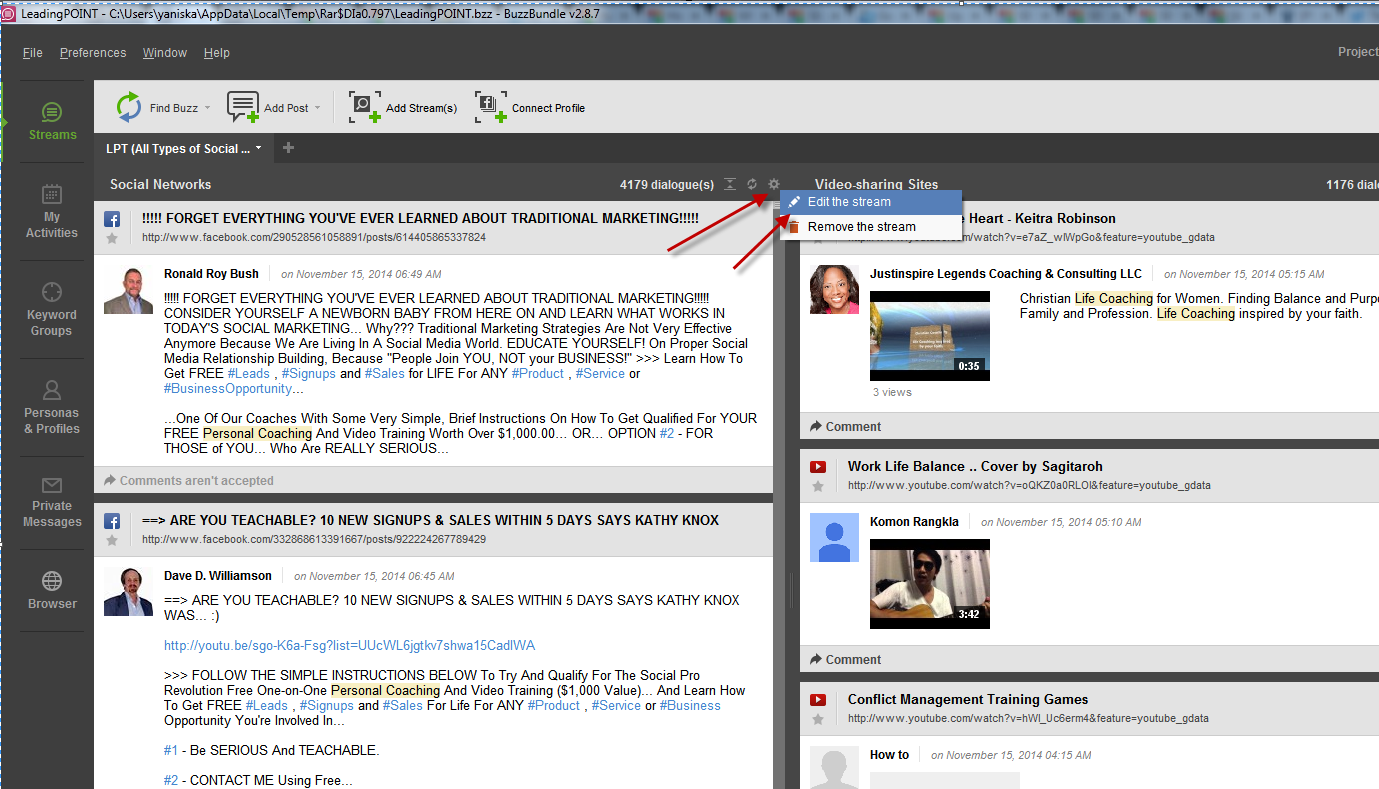Play the 0:35 Life Coaching video thumbnail

coord(930,336)
